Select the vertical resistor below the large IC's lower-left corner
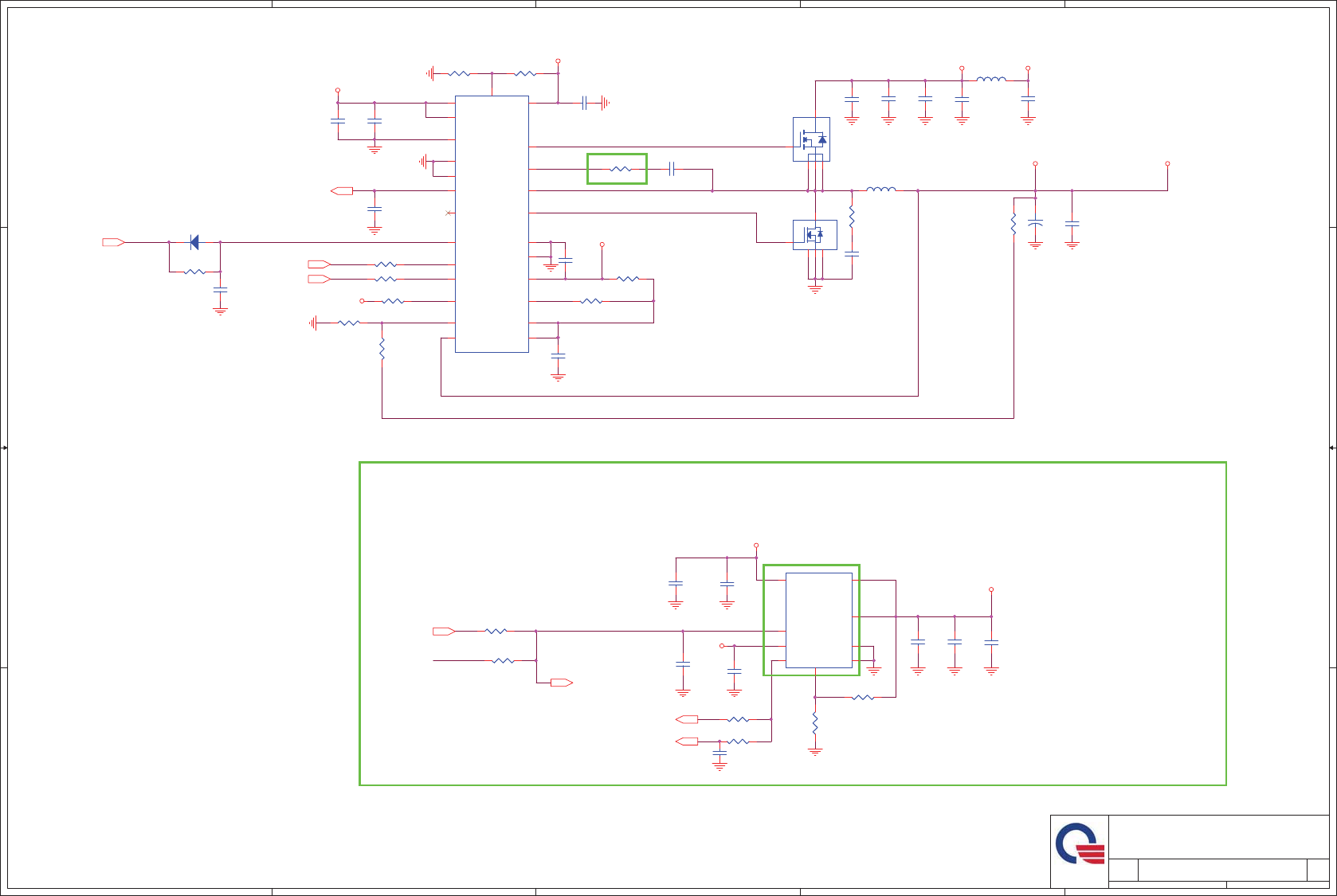Viewport: 1337px width, 896px height. tap(382, 349)
